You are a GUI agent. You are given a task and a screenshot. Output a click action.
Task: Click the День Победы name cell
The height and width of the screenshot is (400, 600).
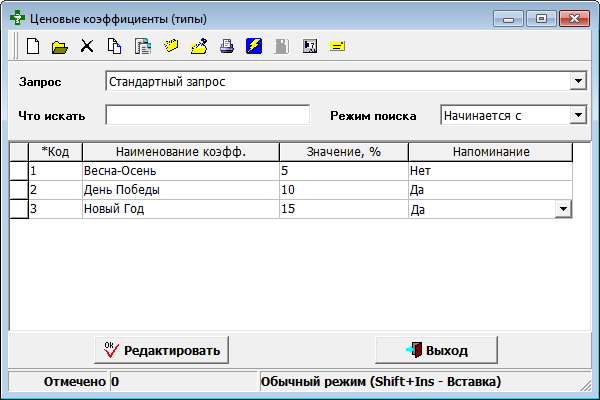click(x=181, y=190)
